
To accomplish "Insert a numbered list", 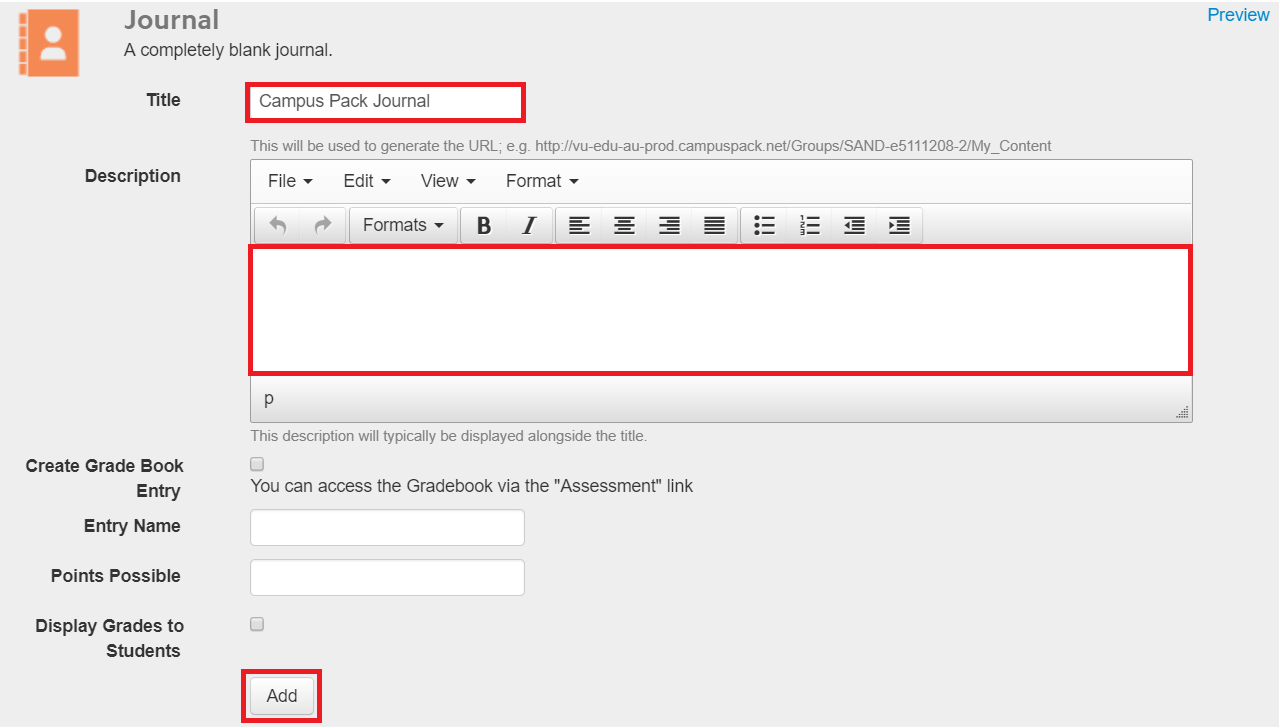I will pyautogui.click(x=810, y=225).
